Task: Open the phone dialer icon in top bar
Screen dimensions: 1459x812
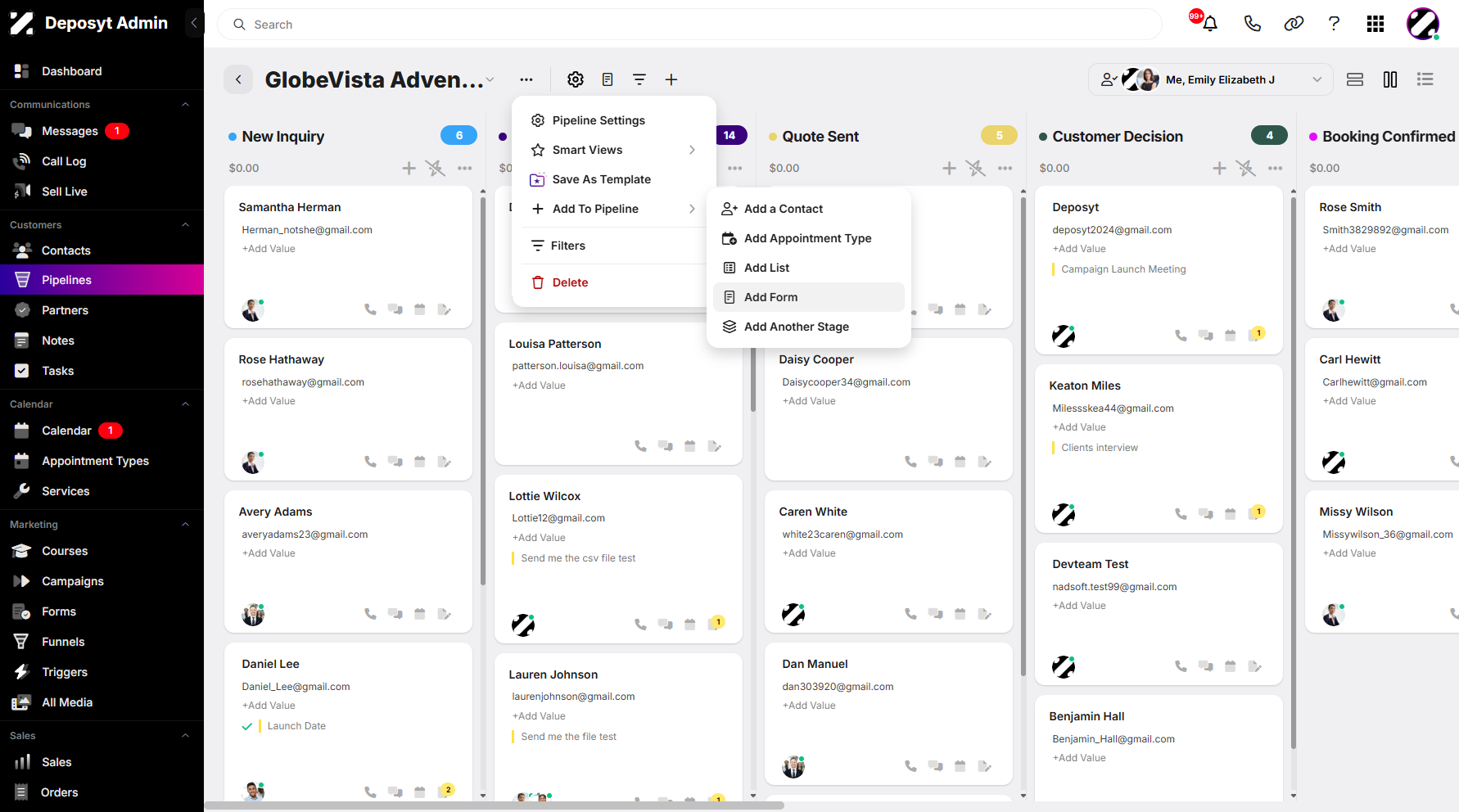Action: [1252, 24]
